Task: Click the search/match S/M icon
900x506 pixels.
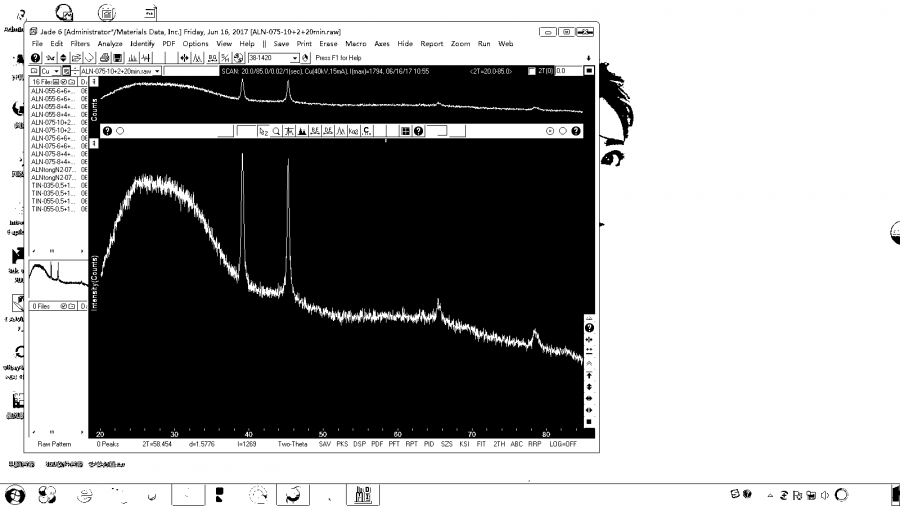Action: click(226, 58)
